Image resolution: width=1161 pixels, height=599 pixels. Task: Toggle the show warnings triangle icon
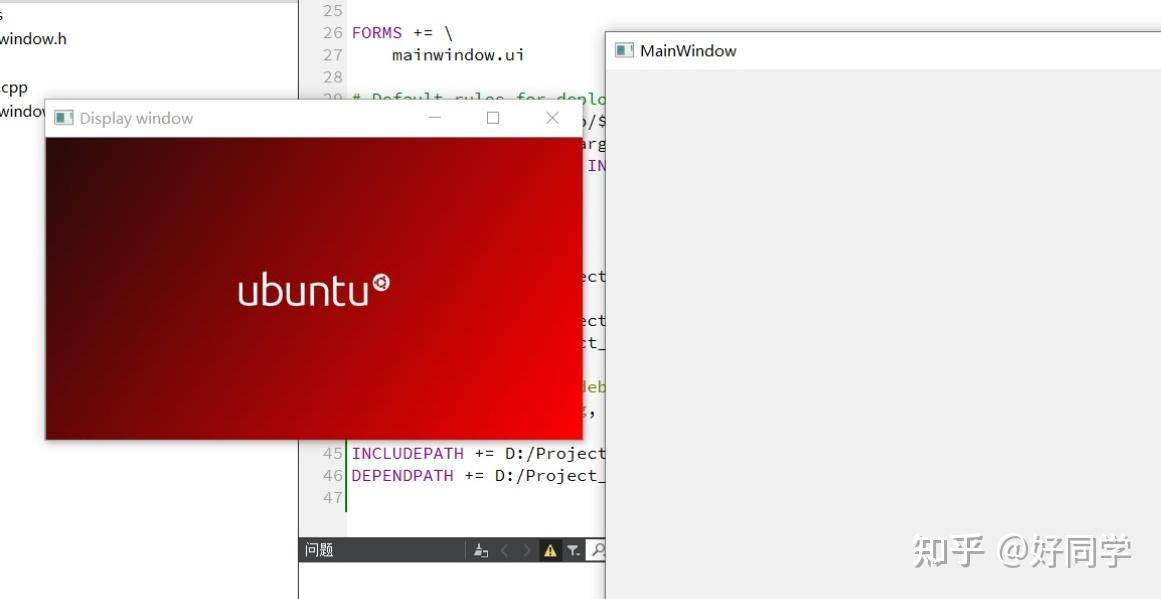click(550, 550)
